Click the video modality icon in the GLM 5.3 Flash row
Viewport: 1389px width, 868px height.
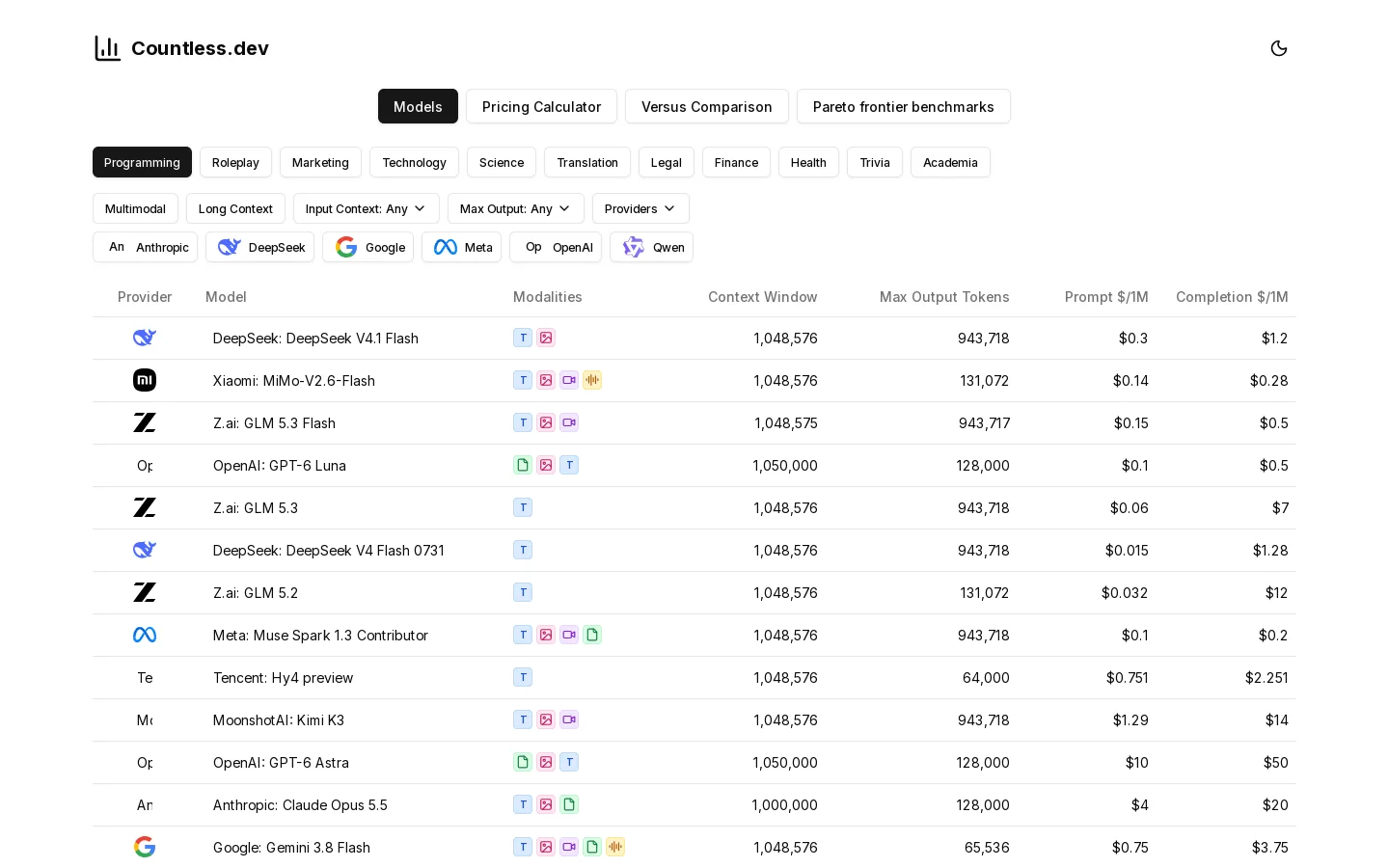(x=569, y=422)
